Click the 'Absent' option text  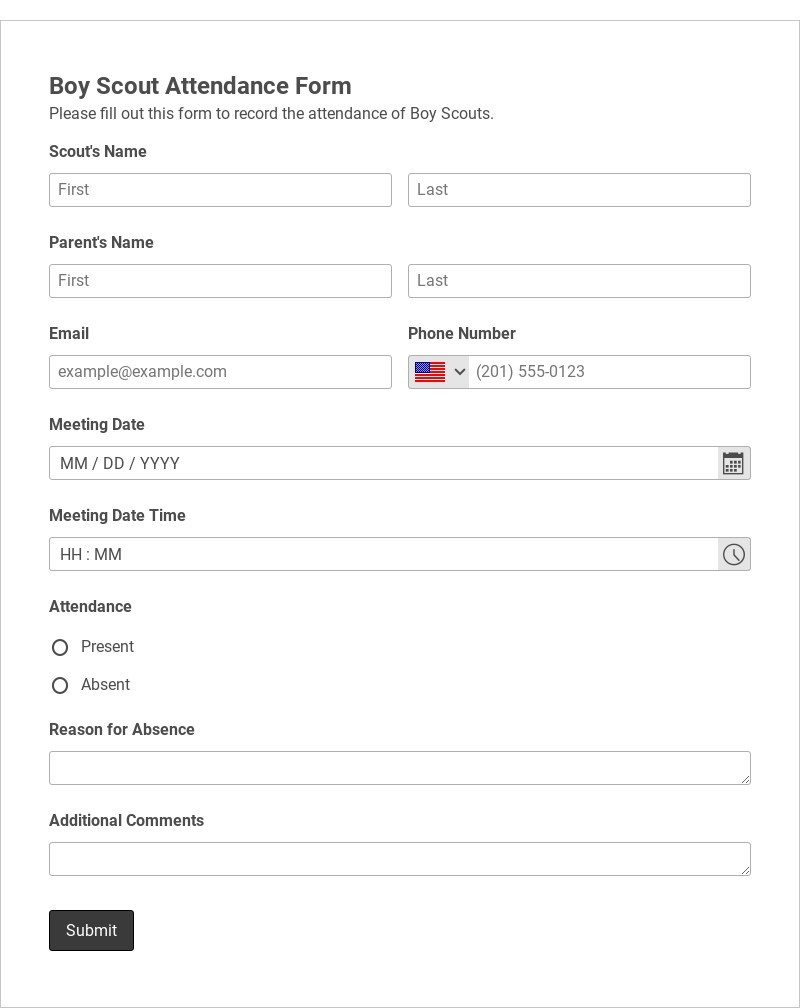[x=105, y=684]
